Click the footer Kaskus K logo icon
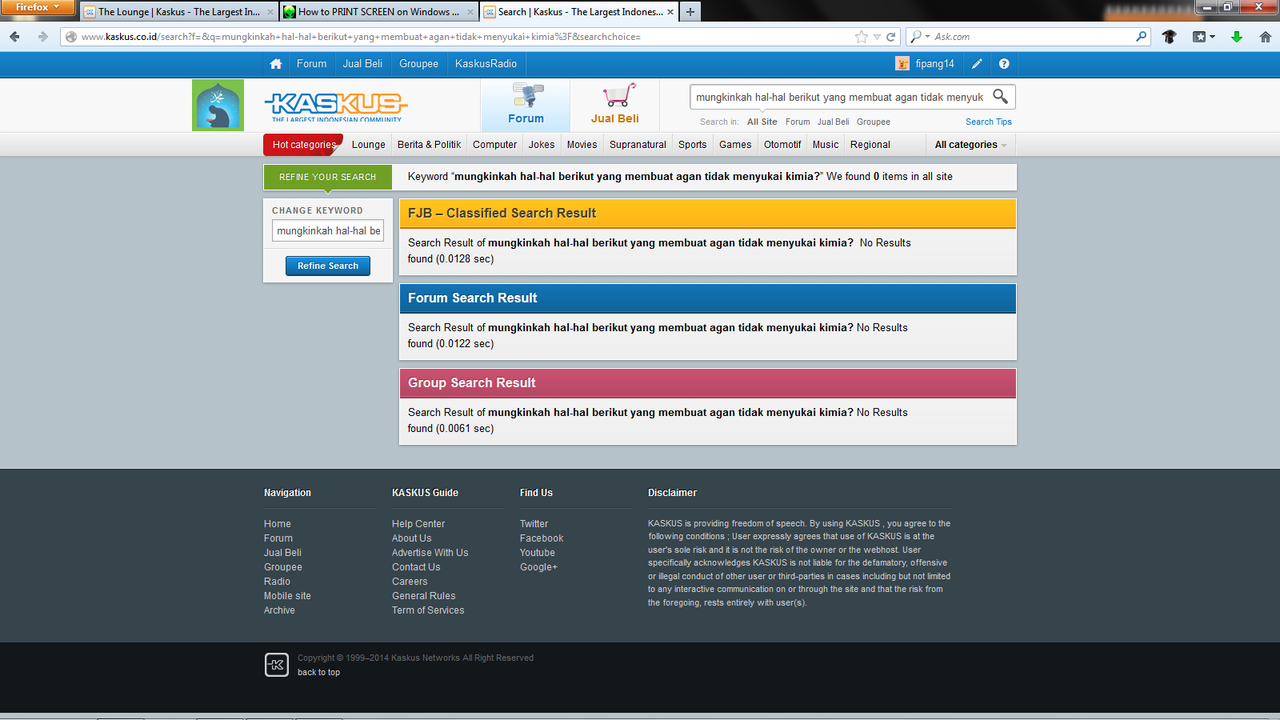1280x720 pixels. [277, 665]
